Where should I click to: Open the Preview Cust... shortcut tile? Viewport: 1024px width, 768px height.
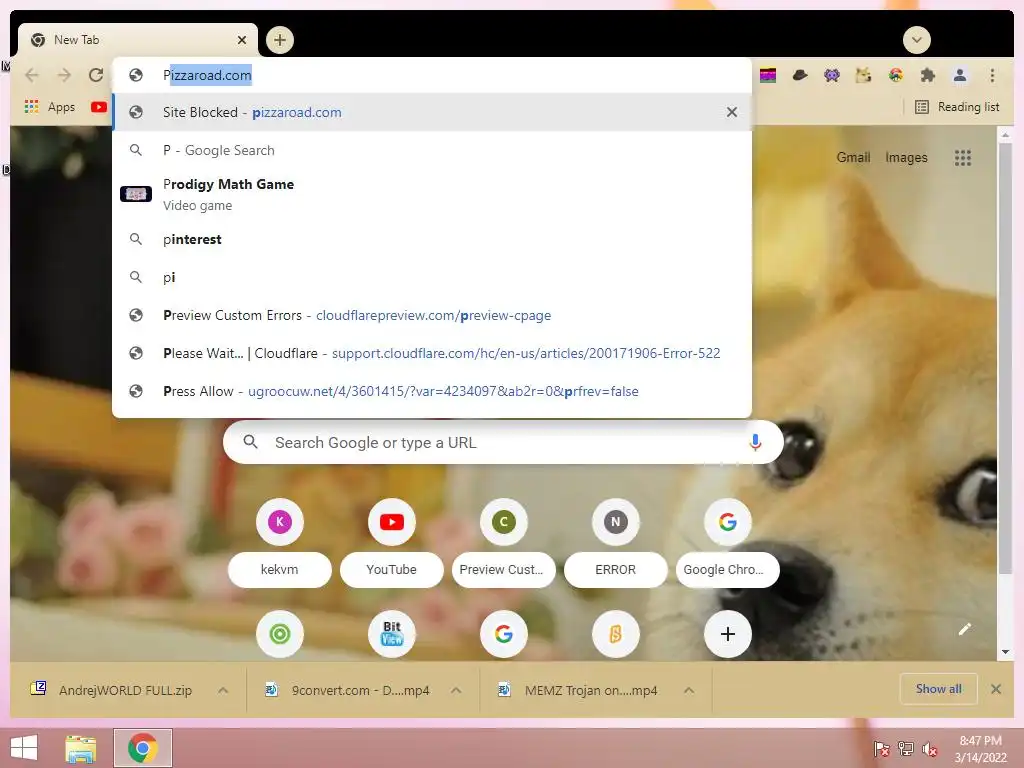point(503,542)
